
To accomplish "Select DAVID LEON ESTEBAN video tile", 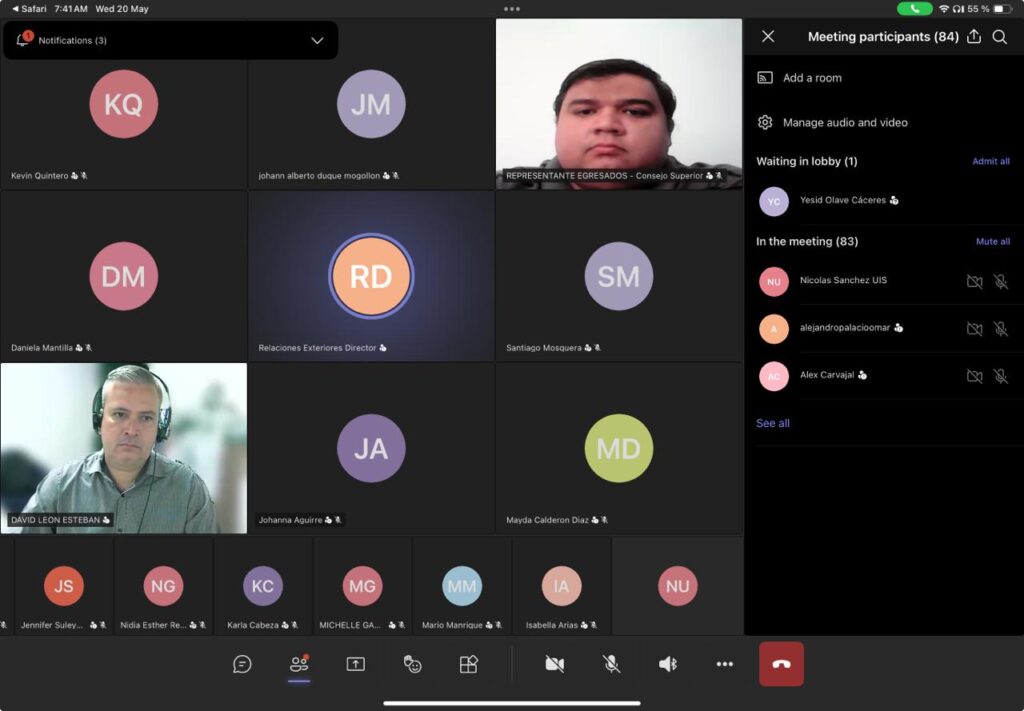I will click(x=124, y=449).
